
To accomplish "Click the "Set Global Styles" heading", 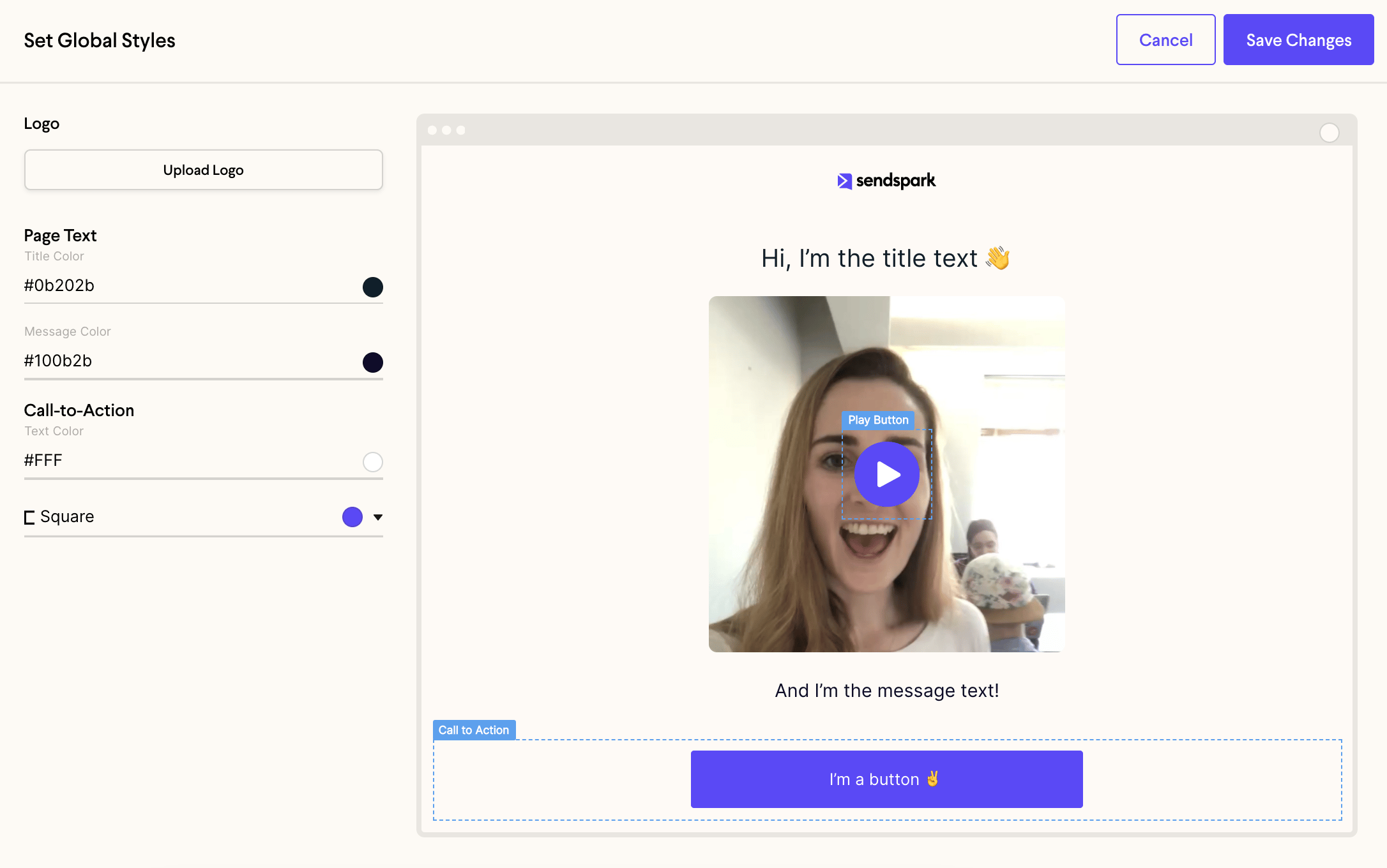I will (100, 40).
